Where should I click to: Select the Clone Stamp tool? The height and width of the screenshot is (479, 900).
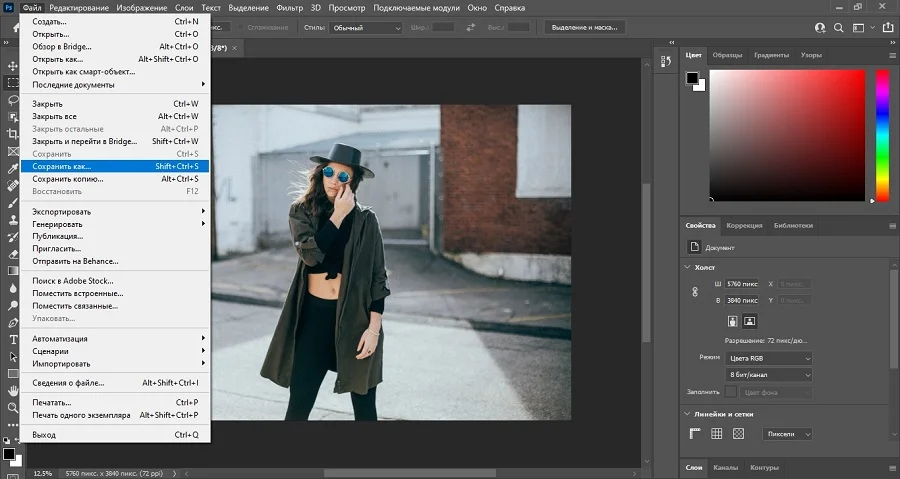[13, 220]
